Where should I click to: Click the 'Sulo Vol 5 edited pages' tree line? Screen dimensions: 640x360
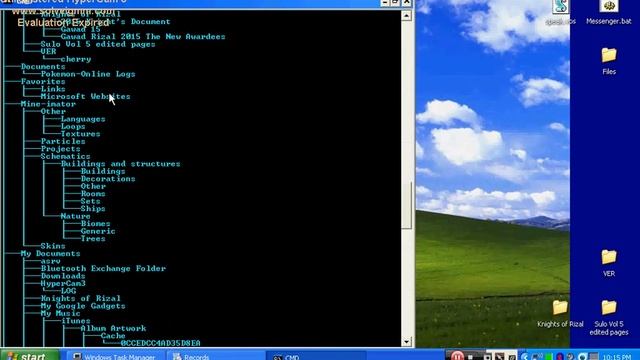point(98,44)
